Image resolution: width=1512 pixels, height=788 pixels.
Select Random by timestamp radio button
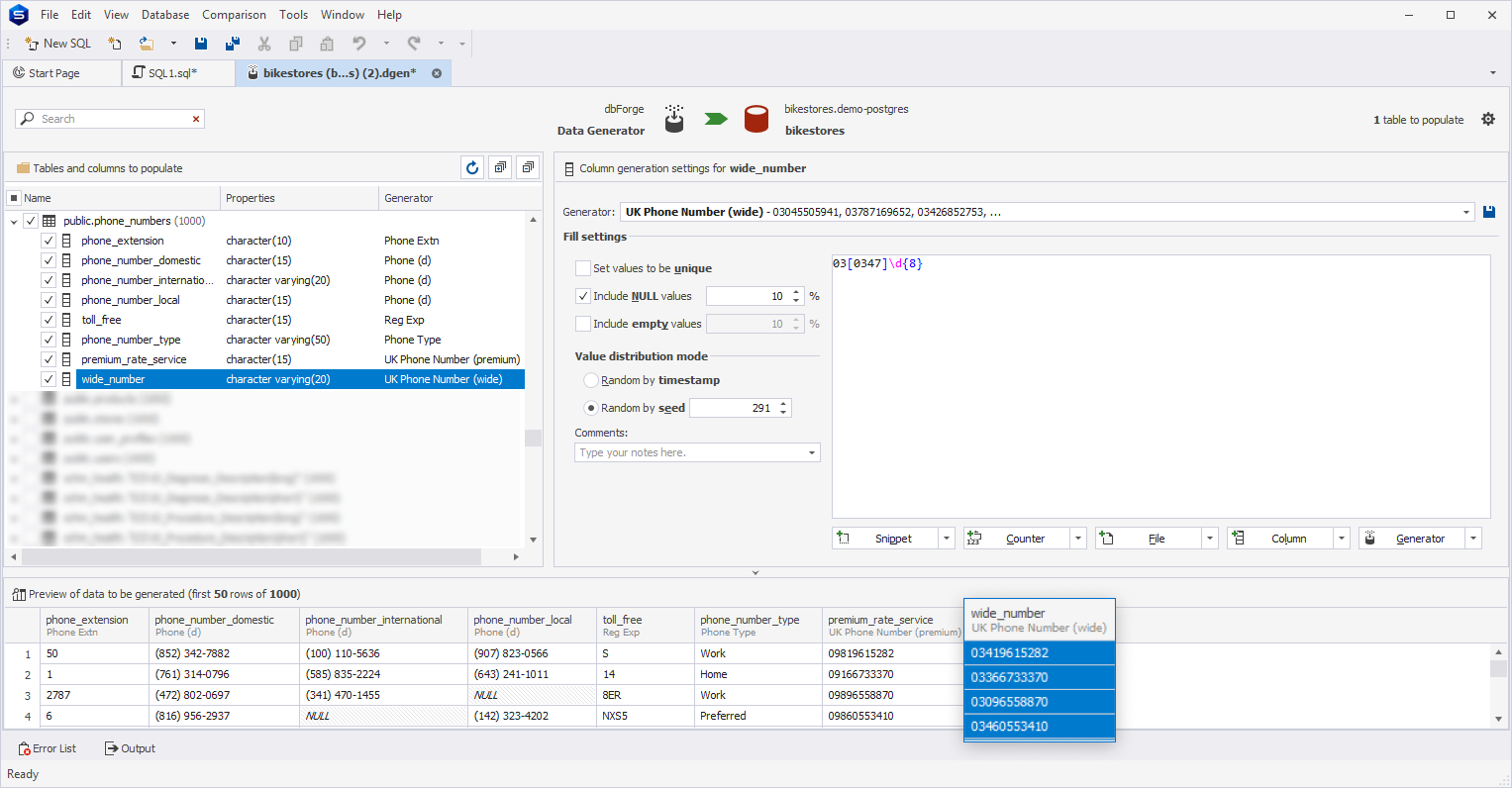click(x=591, y=380)
